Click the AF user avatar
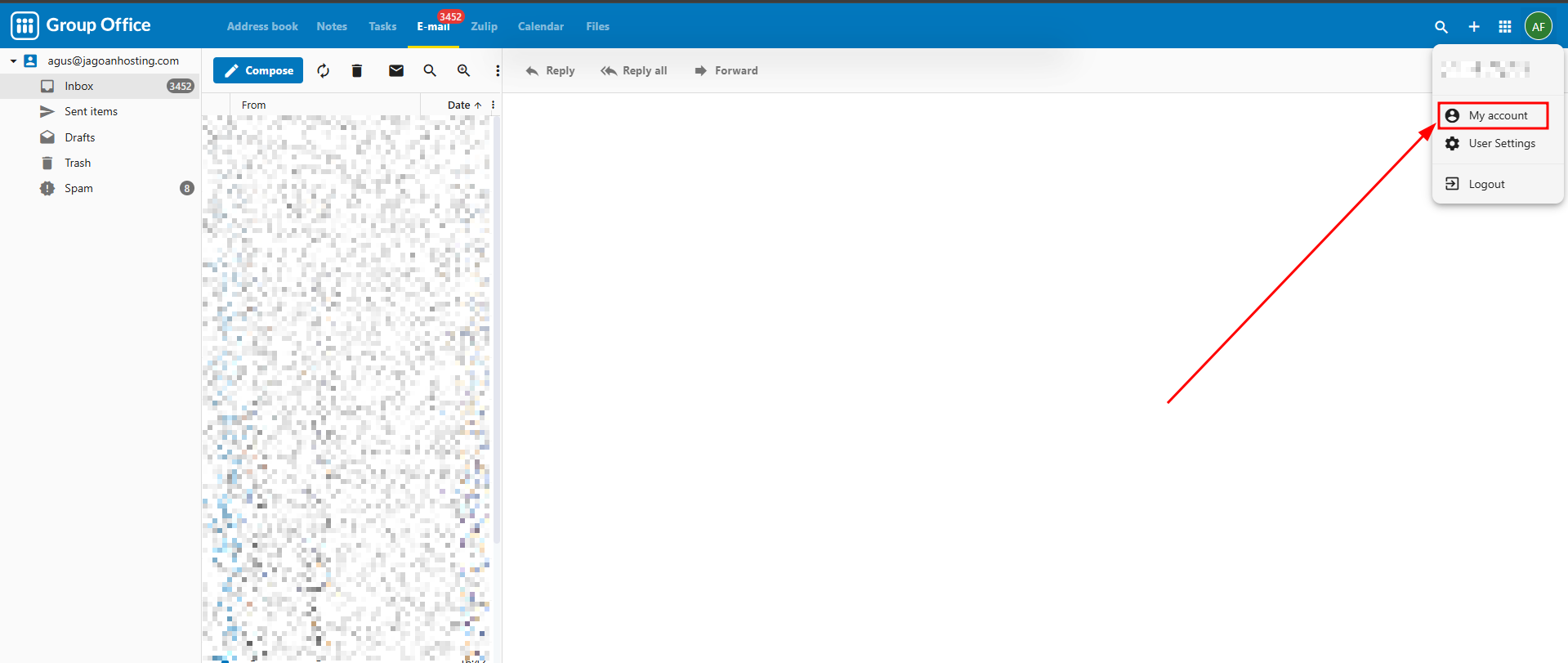This screenshot has height=663, width=1568. click(1539, 27)
